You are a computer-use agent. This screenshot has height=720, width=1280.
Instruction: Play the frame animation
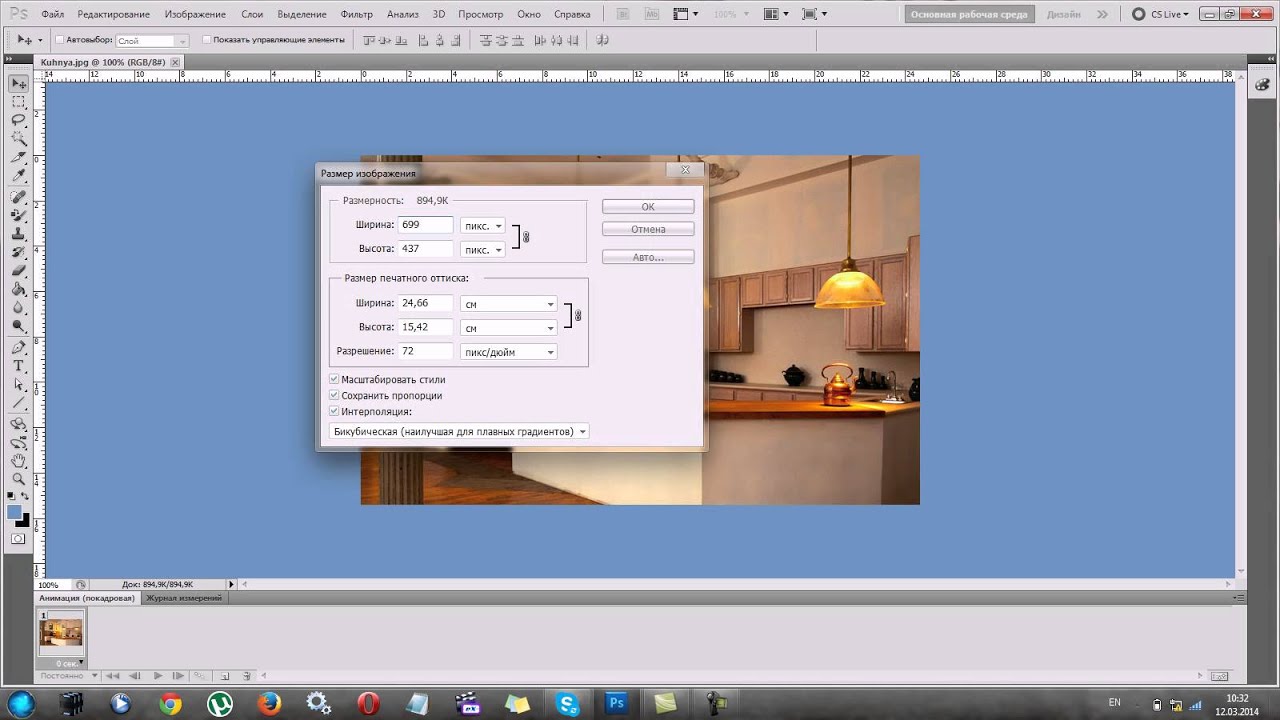point(158,676)
